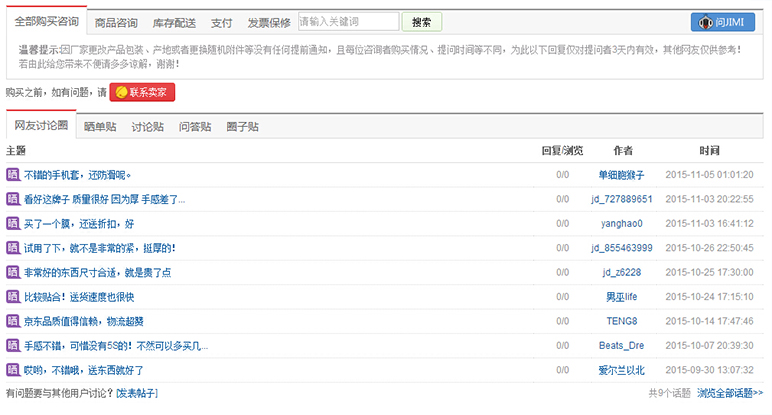Switch to the 商品咨询 tab
Screen dimensions: 772x415
pyautogui.click(x=116, y=23)
